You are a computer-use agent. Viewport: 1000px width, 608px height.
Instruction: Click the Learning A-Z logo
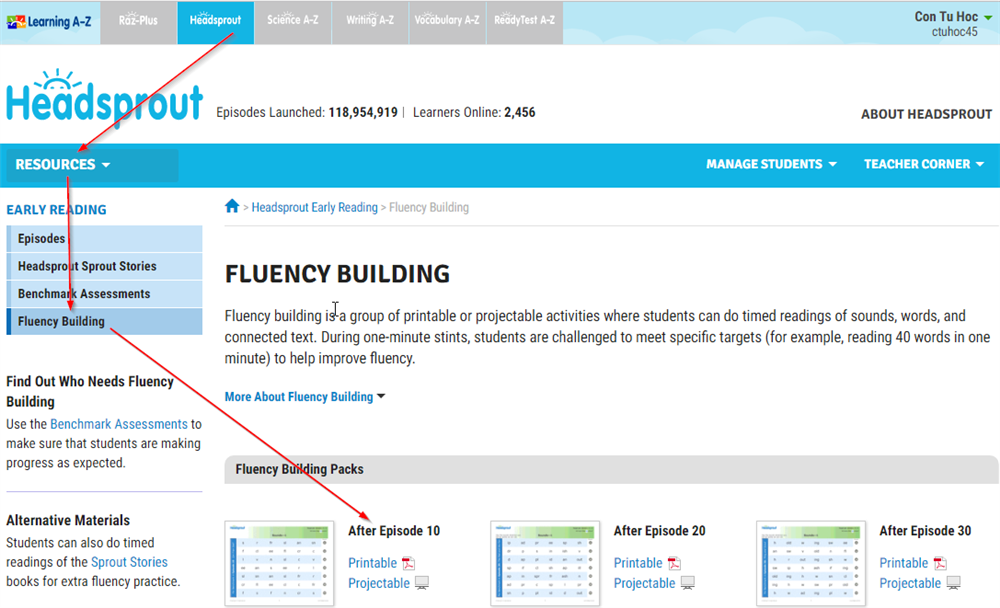point(49,22)
